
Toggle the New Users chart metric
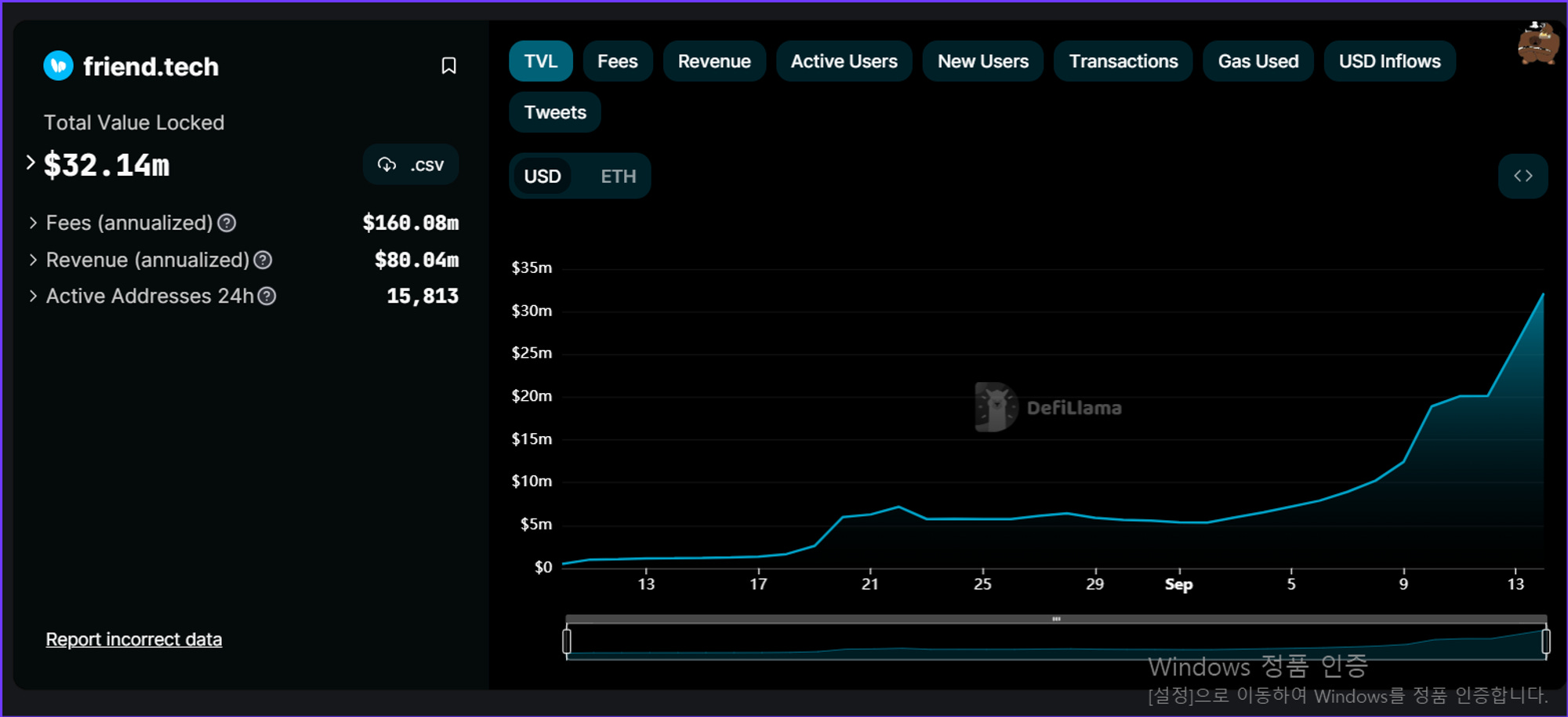[x=983, y=61]
